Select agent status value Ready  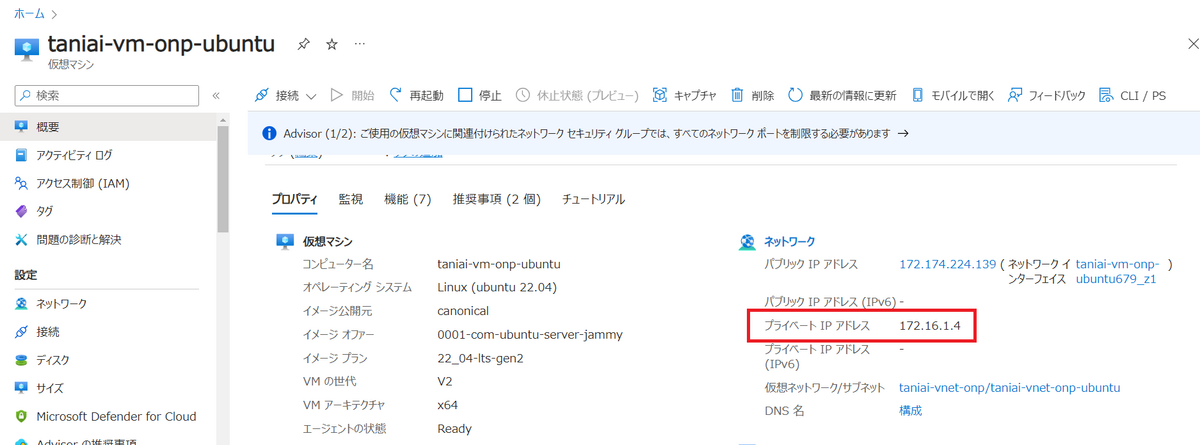click(455, 429)
